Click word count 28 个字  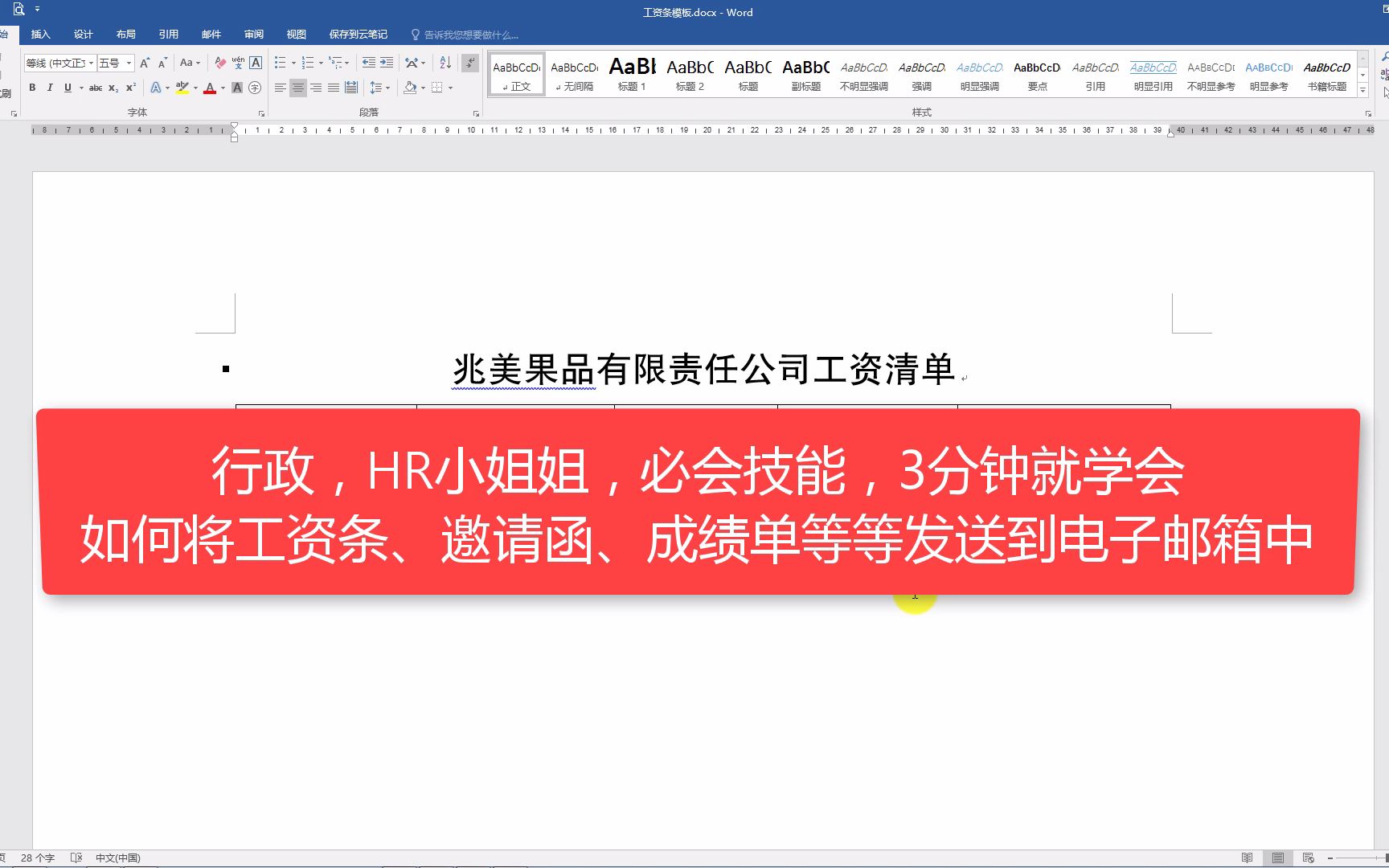37,858
